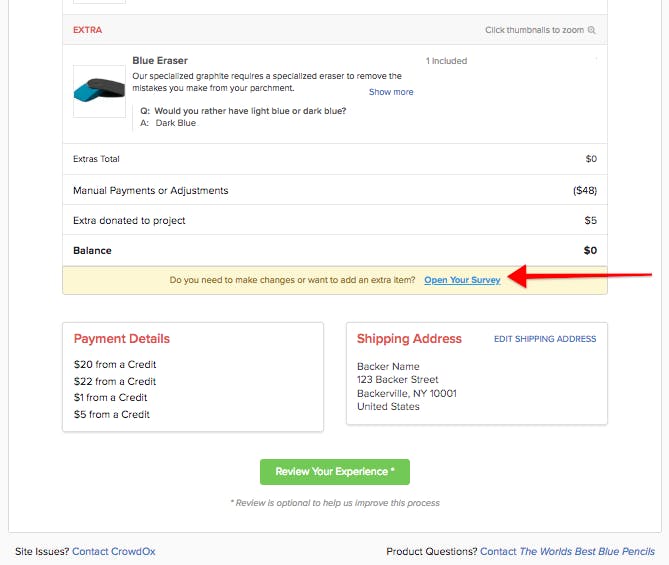This screenshot has height=565, width=669.
Task: Click Edit Shipping Address
Action: click(545, 339)
